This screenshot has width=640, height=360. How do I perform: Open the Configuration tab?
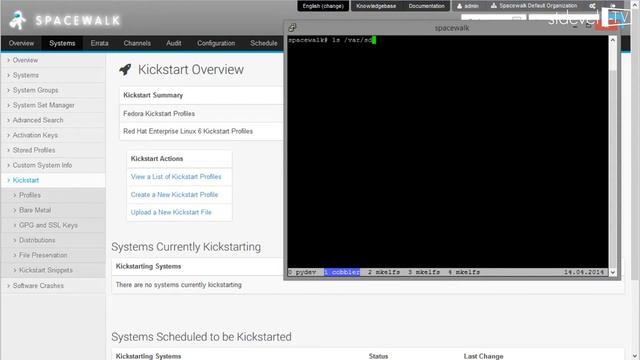pos(216,43)
